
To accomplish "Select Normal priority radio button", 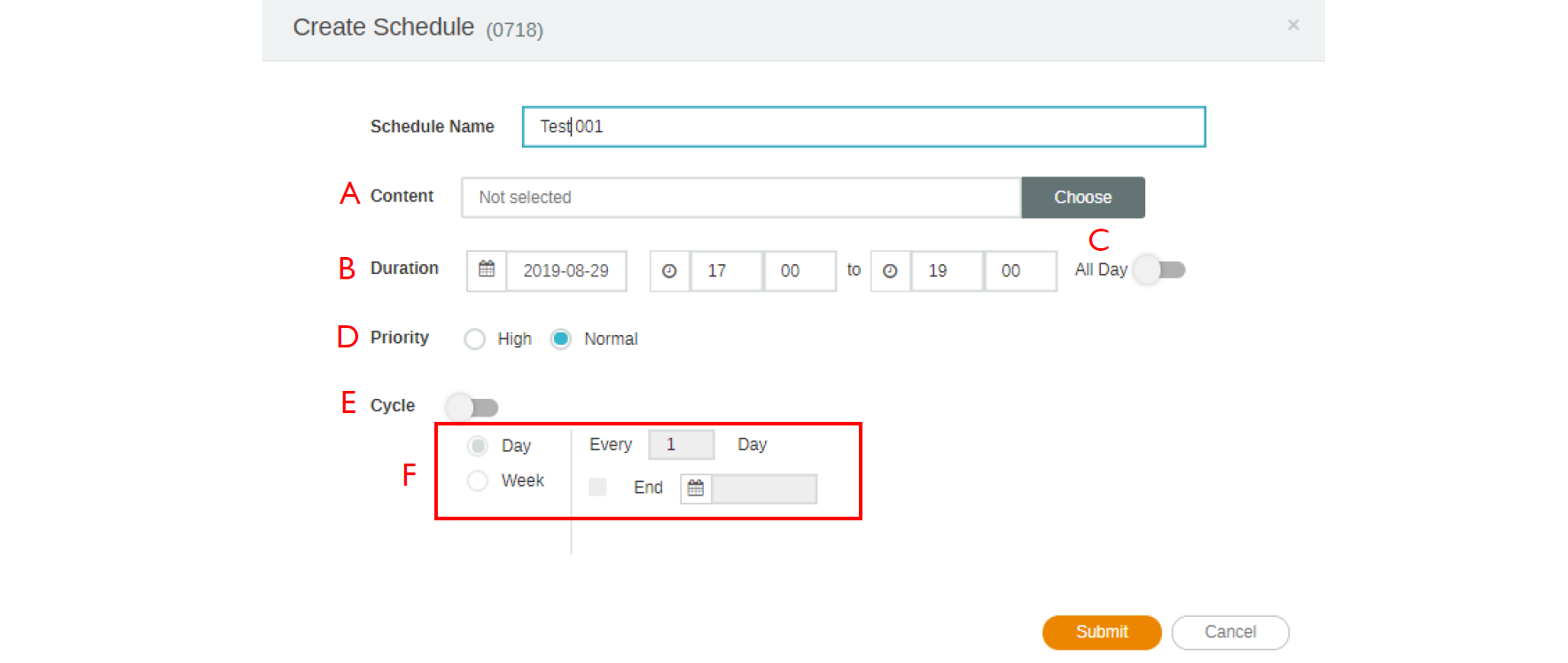I will point(561,339).
